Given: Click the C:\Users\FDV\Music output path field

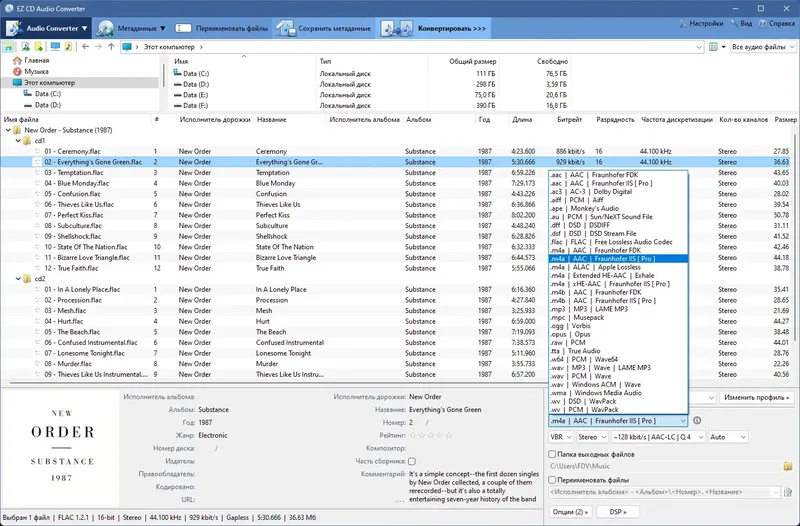Looking at the screenshot, I should pyautogui.click(x=665, y=466).
